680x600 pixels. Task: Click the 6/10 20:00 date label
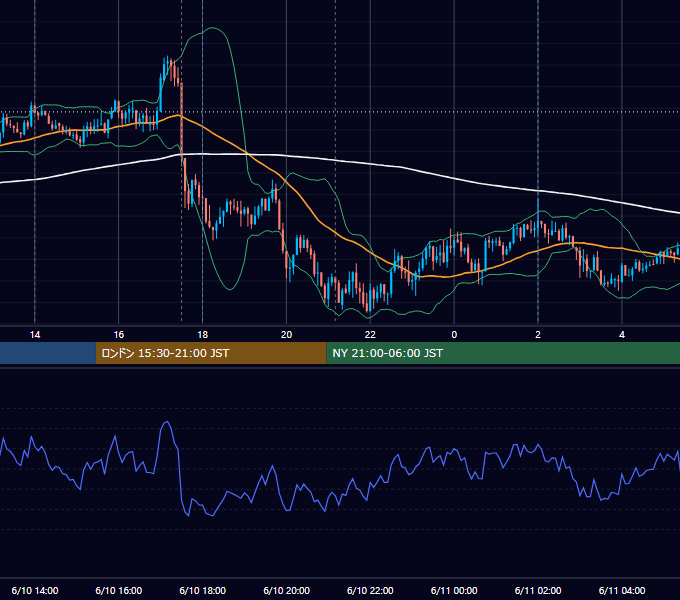(x=286, y=590)
